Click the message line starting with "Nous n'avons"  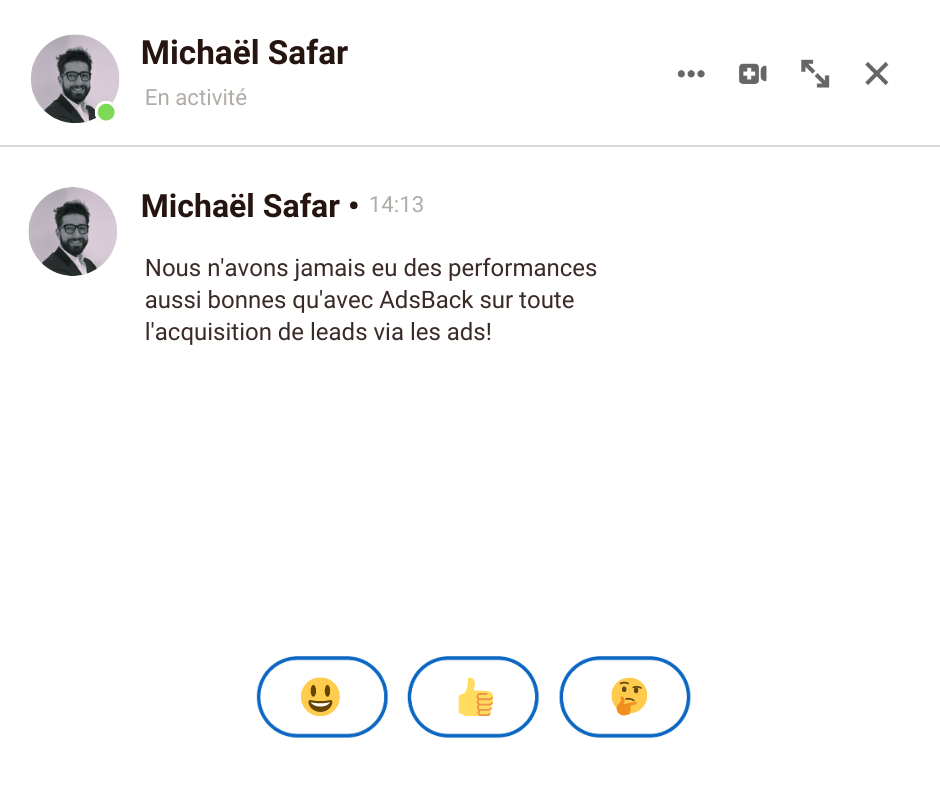click(370, 268)
